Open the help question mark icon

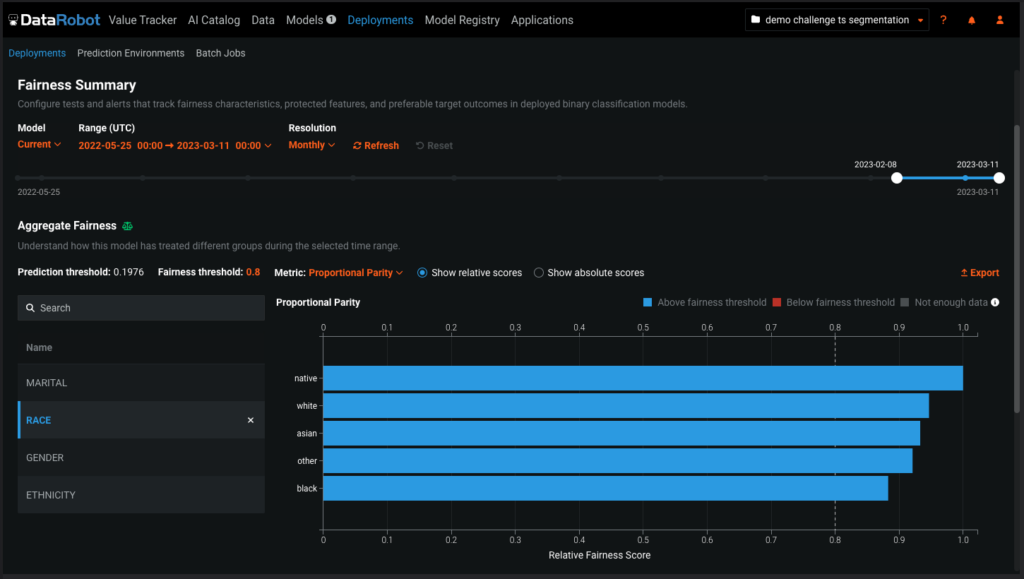click(x=943, y=20)
